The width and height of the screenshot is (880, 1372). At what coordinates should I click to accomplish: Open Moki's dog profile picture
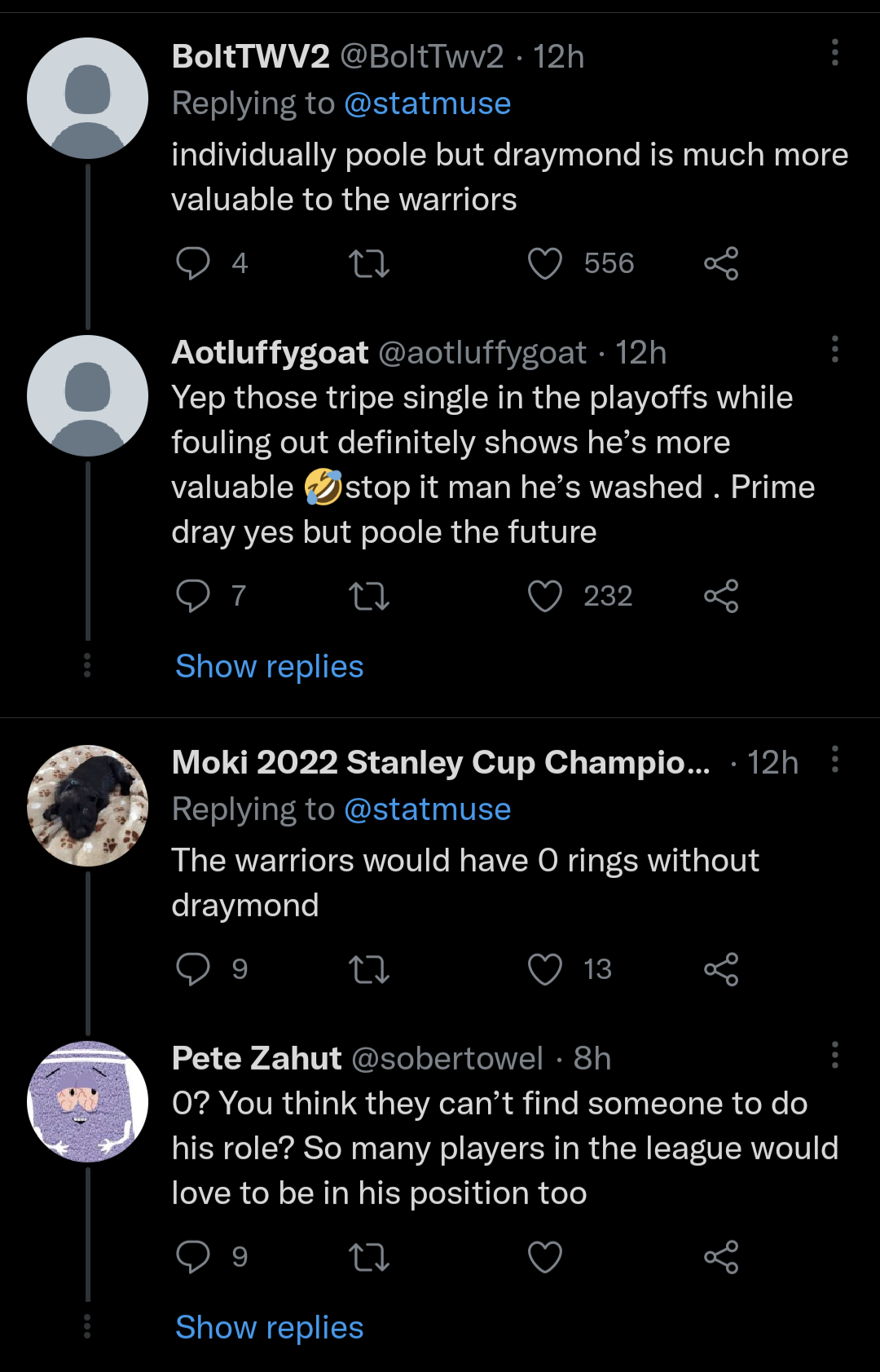[x=88, y=805]
